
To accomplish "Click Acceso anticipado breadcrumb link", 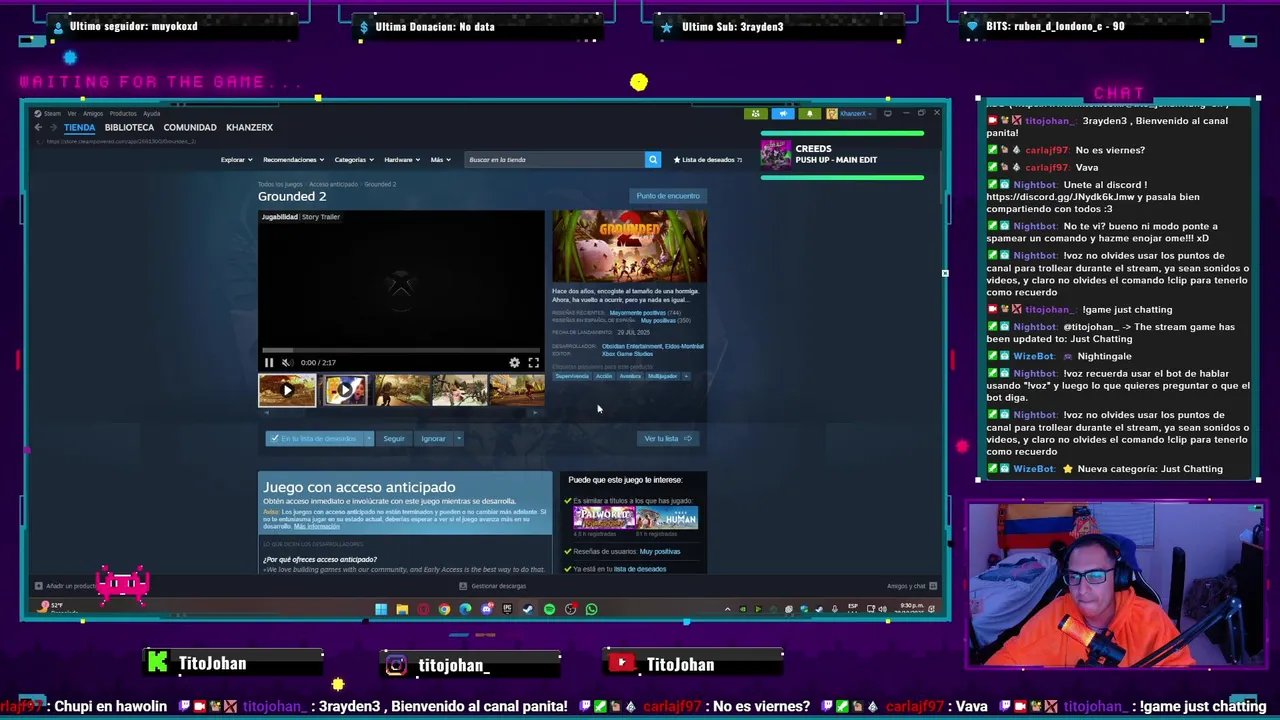I will point(333,184).
